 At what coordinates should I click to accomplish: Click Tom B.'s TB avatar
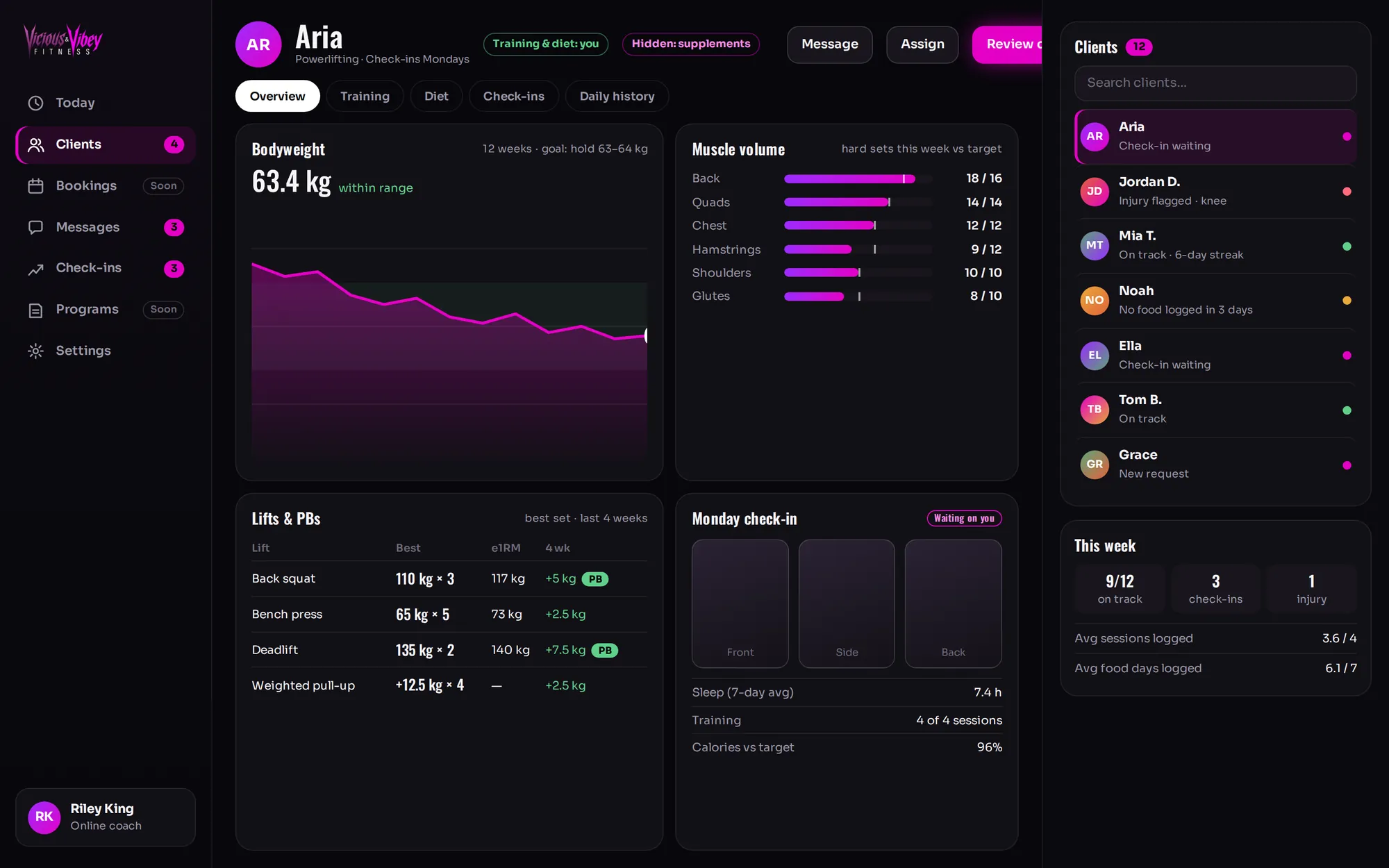1095,410
